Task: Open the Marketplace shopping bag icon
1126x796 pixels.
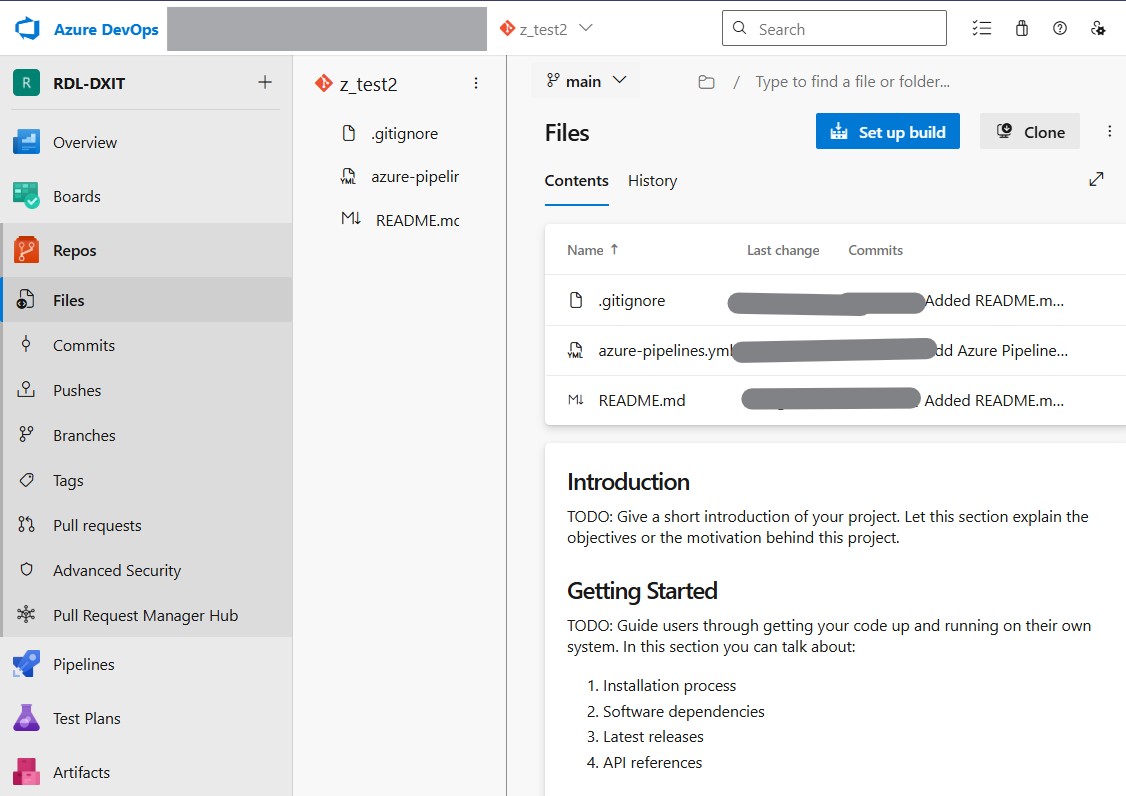Action: click(x=1022, y=29)
